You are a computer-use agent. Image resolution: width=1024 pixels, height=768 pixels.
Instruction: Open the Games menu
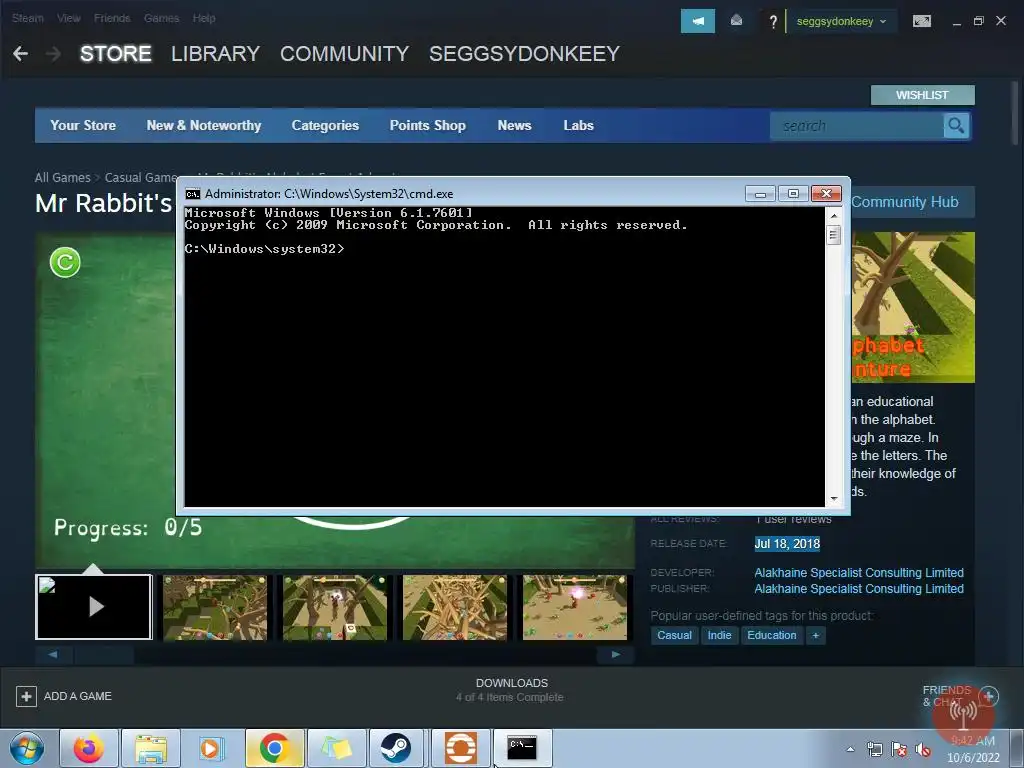tap(161, 18)
